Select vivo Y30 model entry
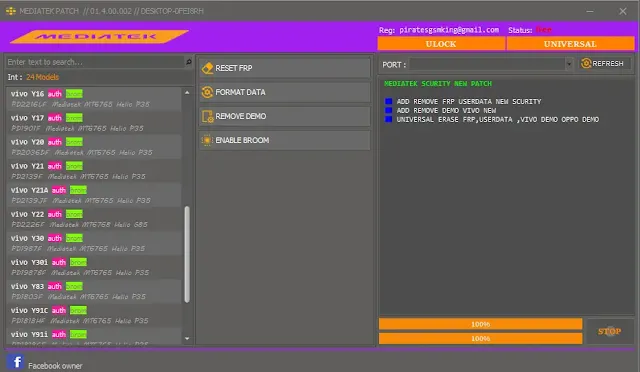 [94, 243]
